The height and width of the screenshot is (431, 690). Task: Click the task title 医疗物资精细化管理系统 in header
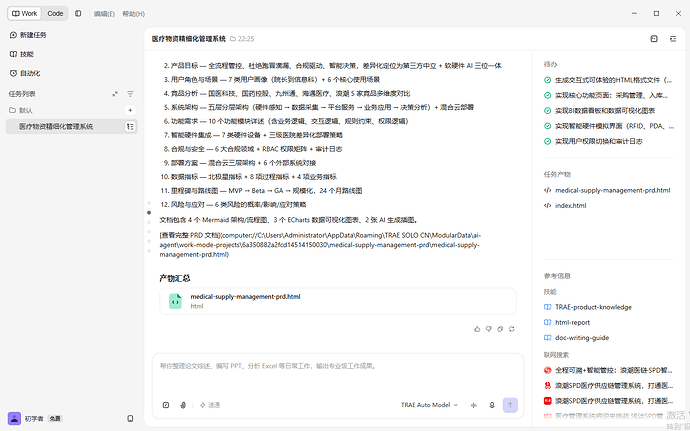(x=188, y=39)
